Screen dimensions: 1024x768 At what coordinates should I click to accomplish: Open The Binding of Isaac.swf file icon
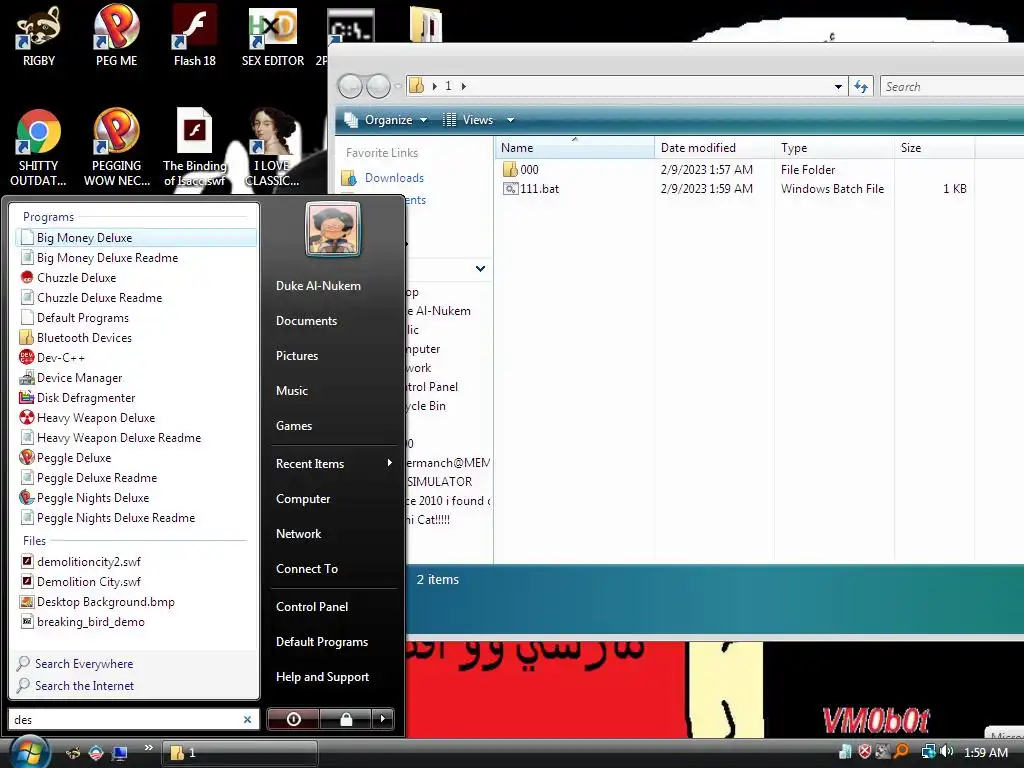194,148
